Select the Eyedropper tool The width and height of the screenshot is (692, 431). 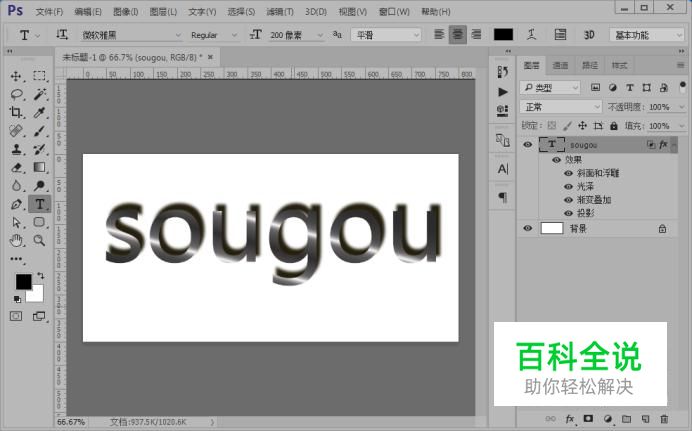tap(39, 112)
